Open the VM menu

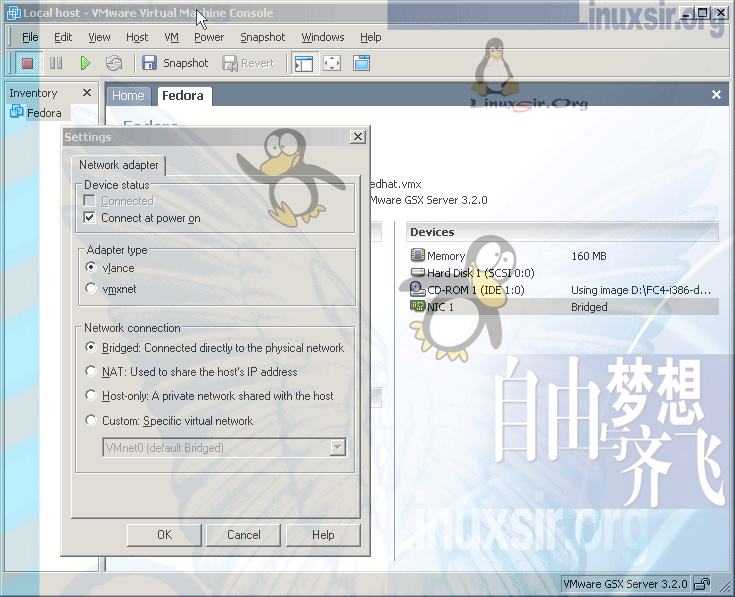(172, 37)
